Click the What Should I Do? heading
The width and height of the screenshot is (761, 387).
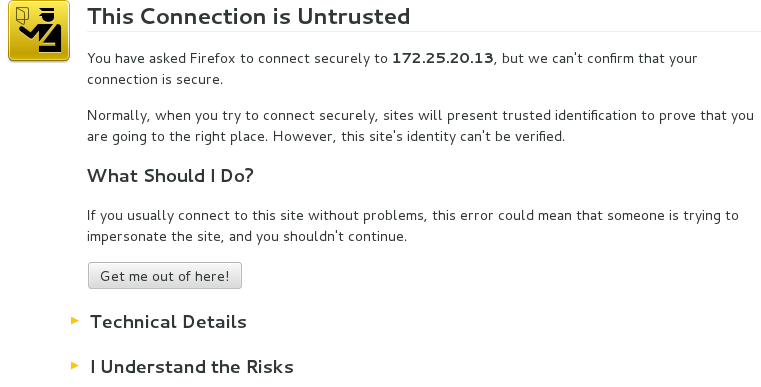[170, 175]
